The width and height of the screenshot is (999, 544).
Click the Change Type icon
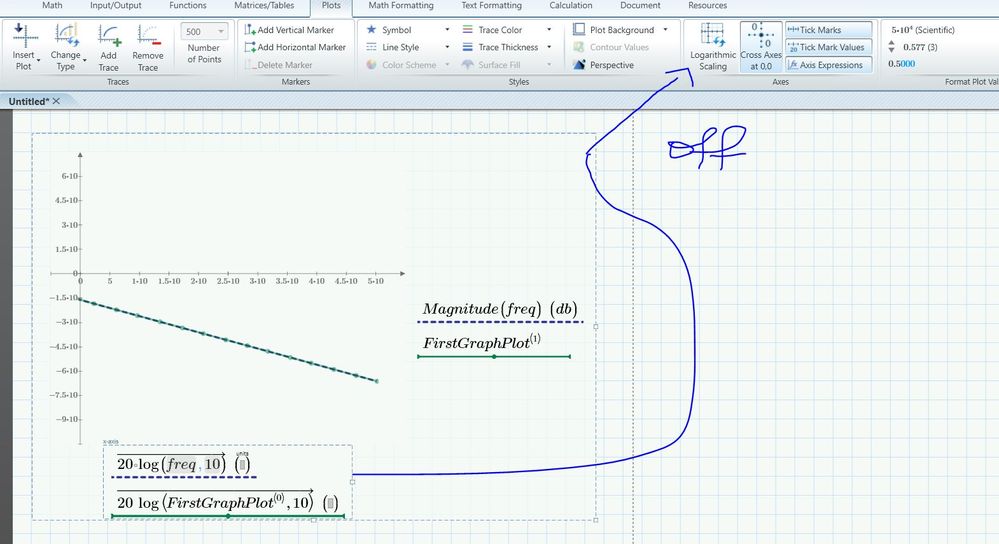tap(66, 36)
